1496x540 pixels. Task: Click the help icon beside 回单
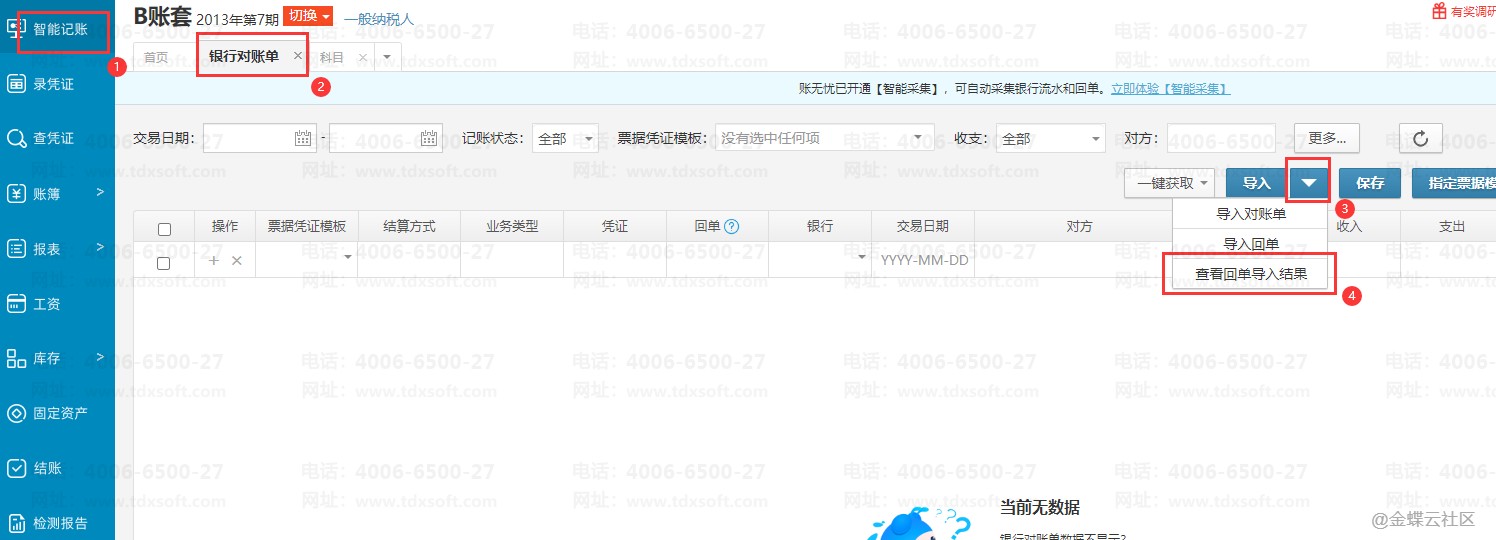pyautogui.click(x=731, y=227)
